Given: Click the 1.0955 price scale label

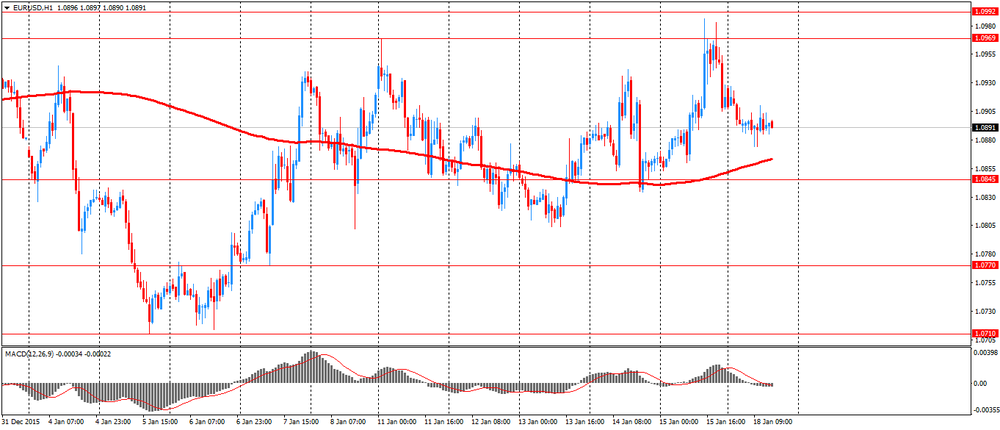Looking at the screenshot, I should pyautogui.click(x=984, y=54).
